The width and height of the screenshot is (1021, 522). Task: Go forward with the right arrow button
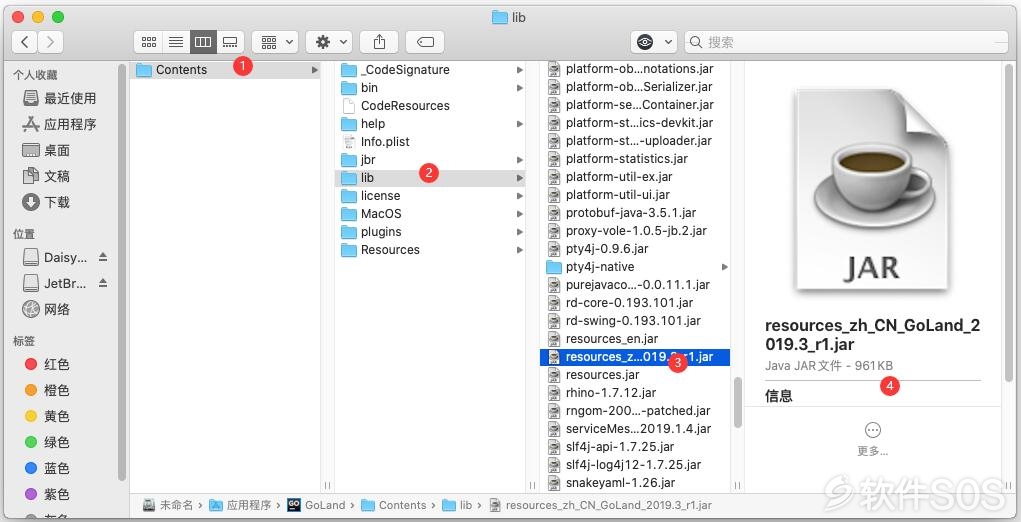pyautogui.click(x=50, y=42)
